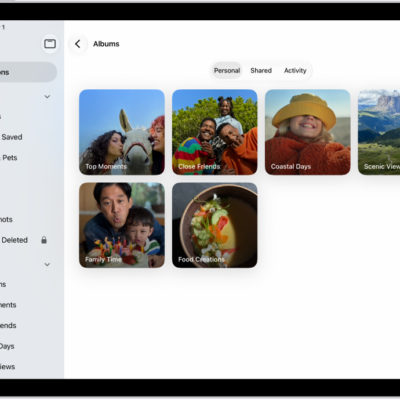Select the highlighted sidebar item at top

(x=28, y=72)
